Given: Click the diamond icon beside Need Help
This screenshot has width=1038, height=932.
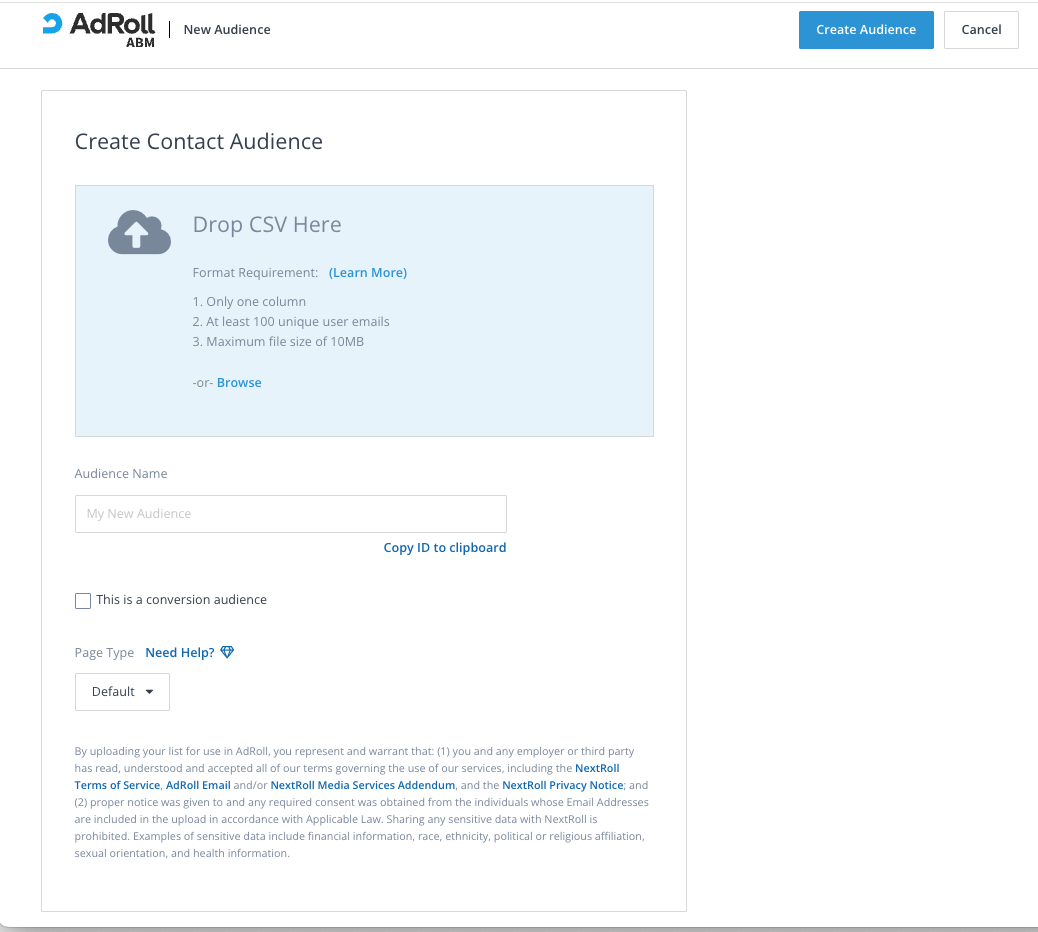Looking at the screenshot, I should (227, 653).
